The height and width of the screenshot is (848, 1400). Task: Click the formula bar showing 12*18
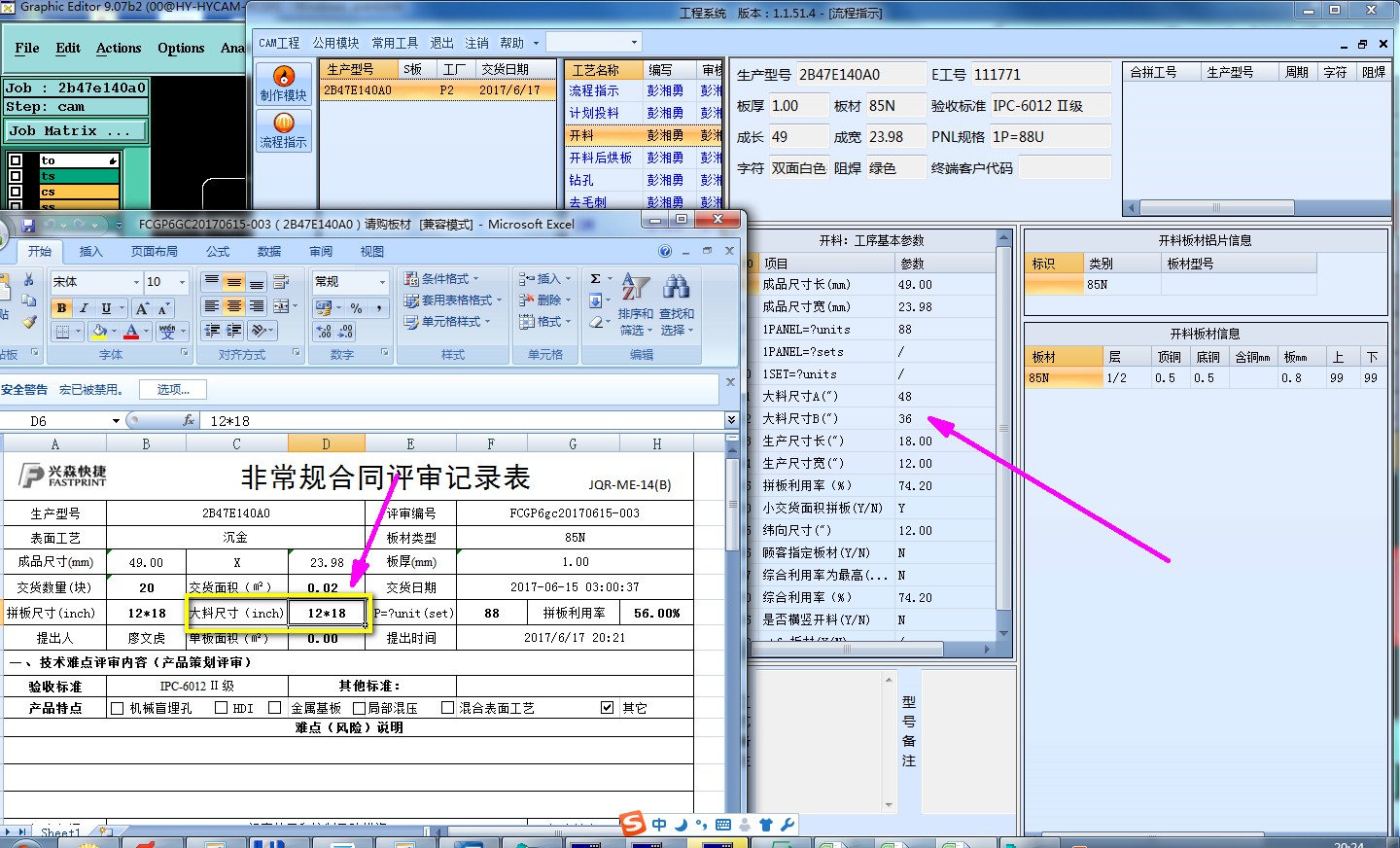[x=463, y=421]
